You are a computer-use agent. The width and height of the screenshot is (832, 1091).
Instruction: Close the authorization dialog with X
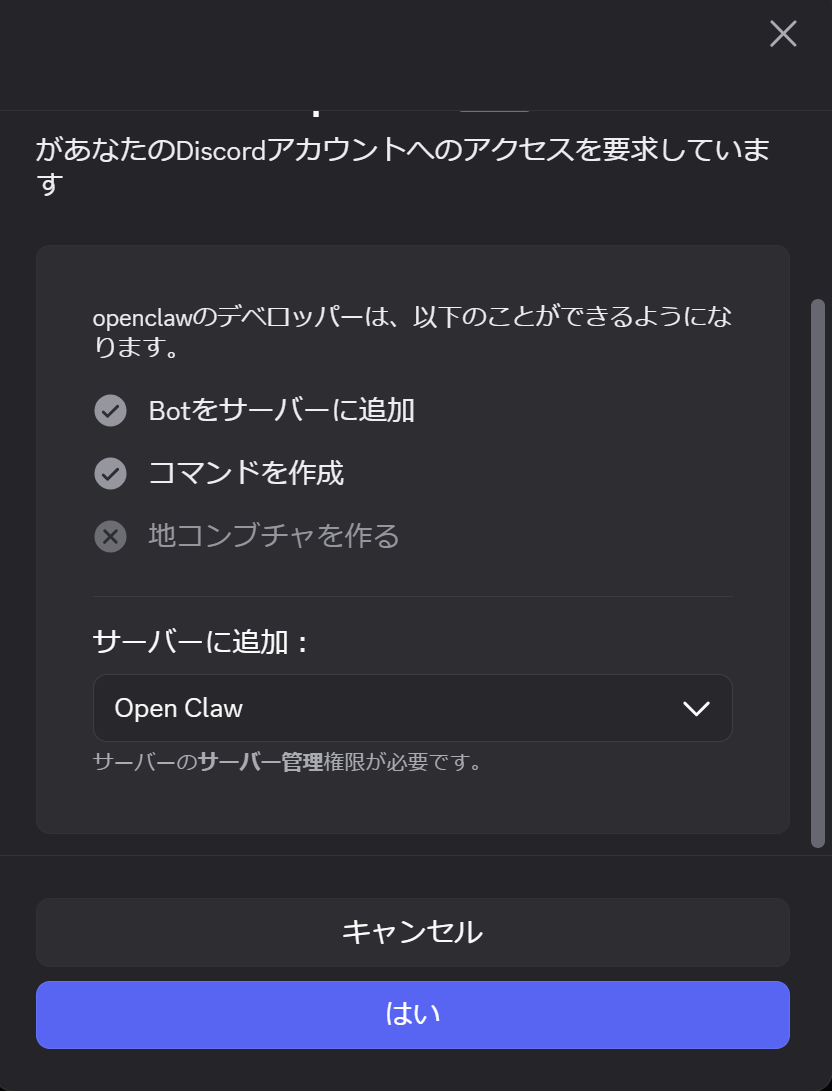tap(783, 34)
